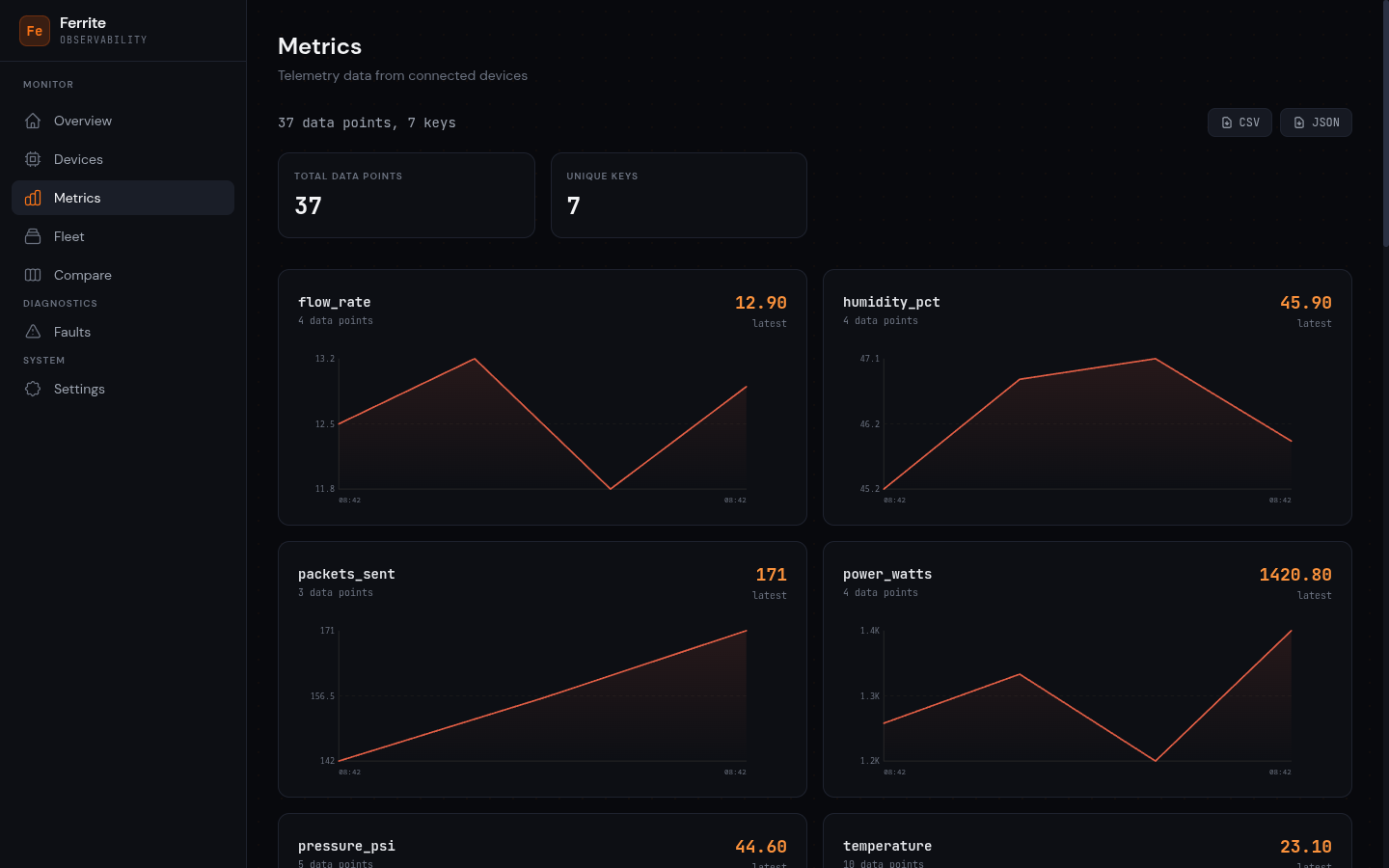Viewport: 1389px width, 868px height.
Task: Select the Fleet briefcase icon
Action: click(33, 236)
